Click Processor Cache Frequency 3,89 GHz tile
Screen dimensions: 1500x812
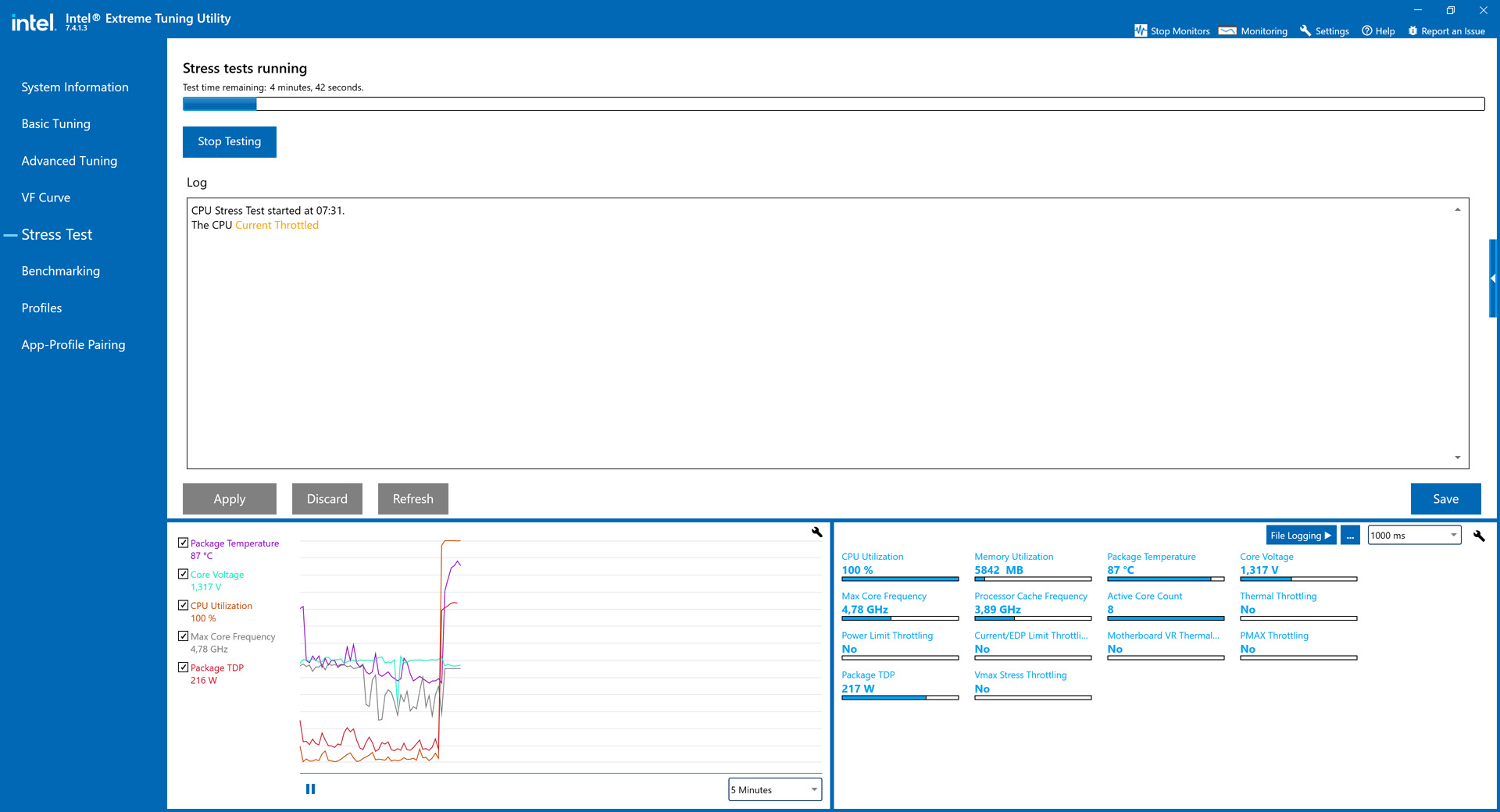click(1033, 607)
